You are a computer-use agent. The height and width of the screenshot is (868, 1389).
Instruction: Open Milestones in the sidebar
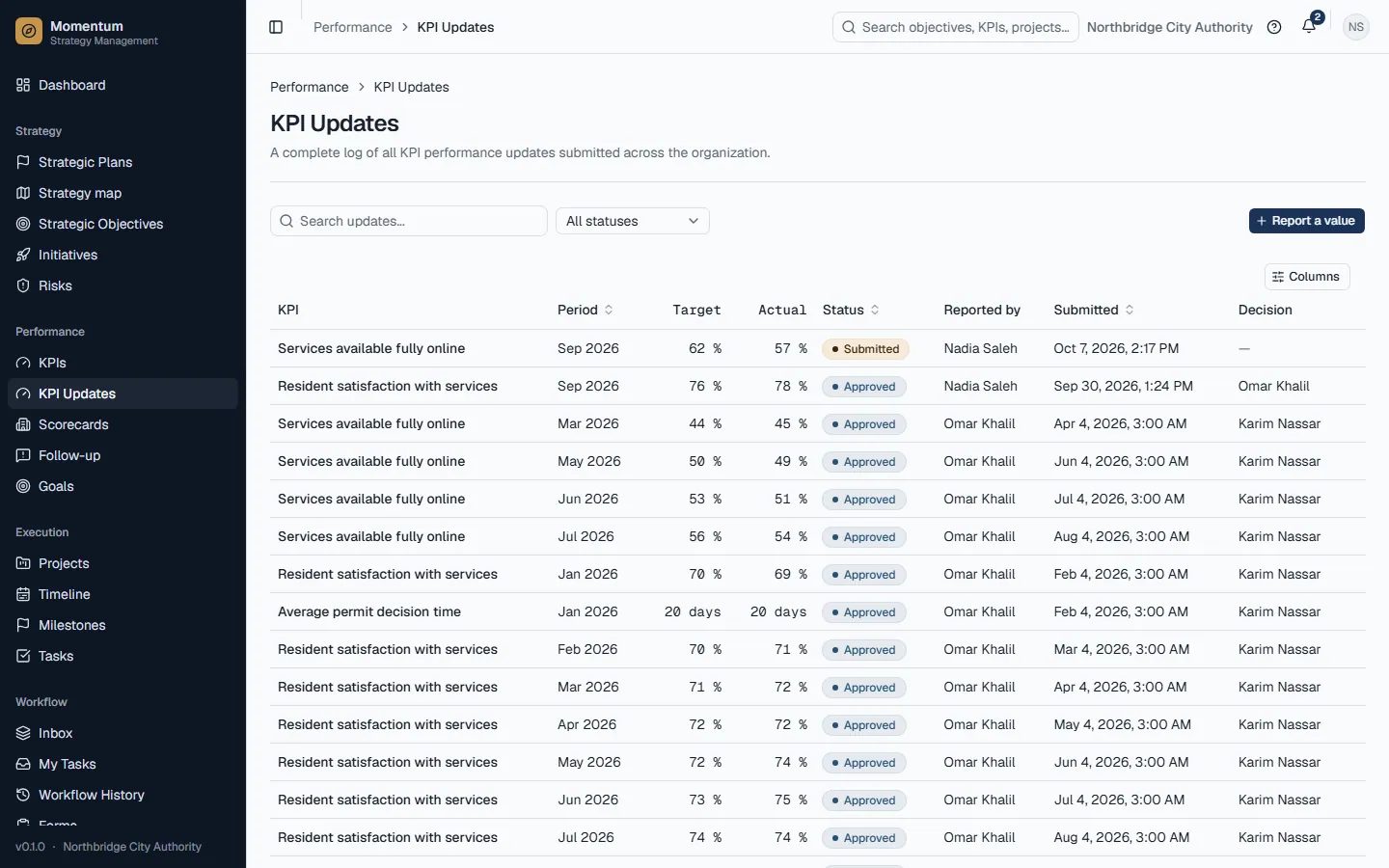(123, 625)
